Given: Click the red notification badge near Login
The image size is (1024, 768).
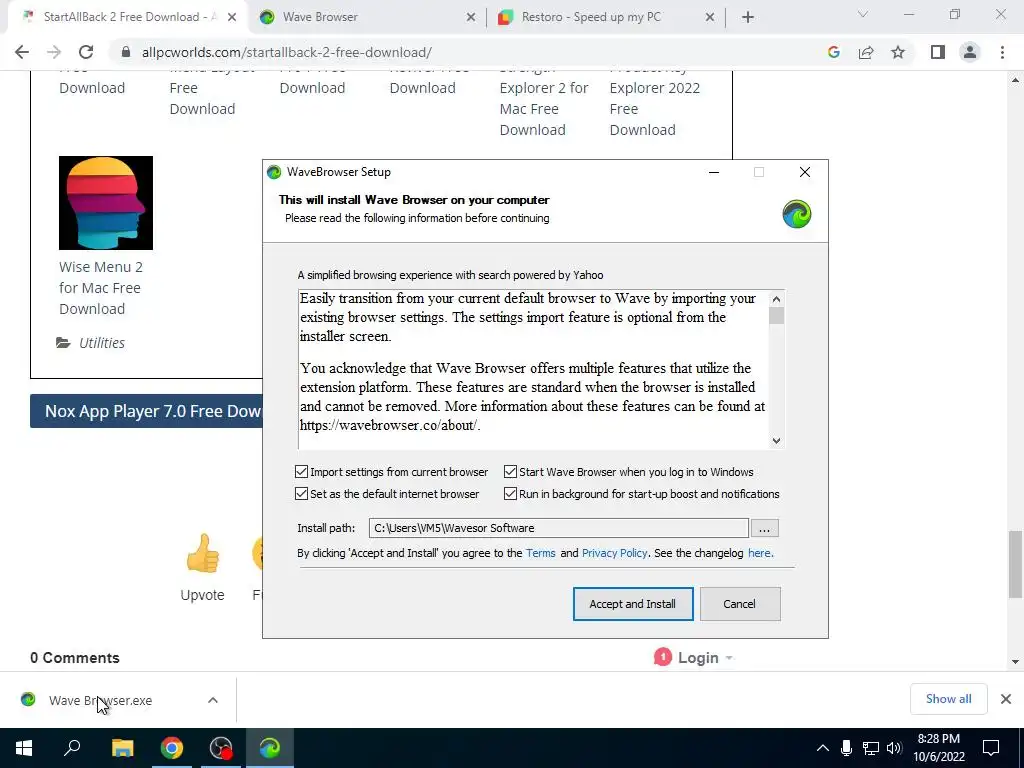Looking at the screenshot, I should click(662, 657).
